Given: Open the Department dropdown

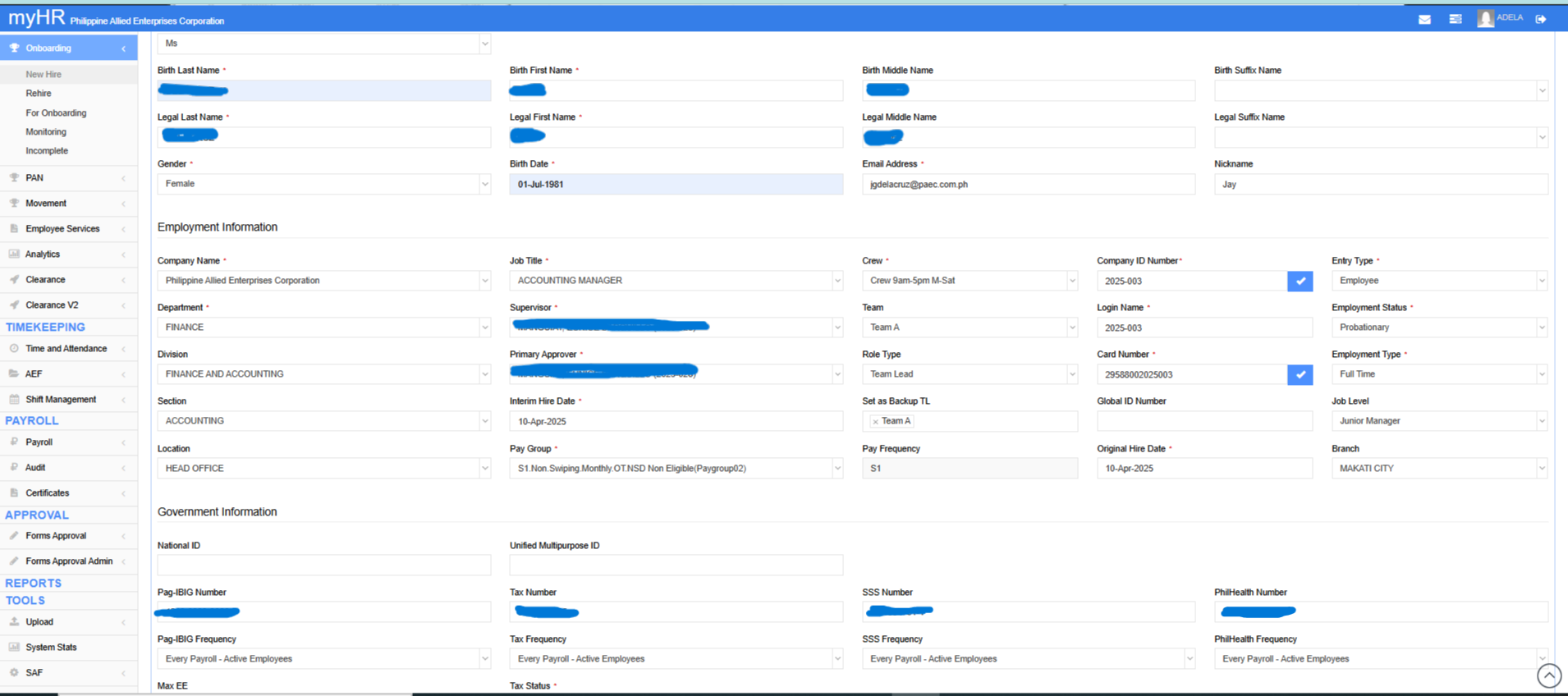Looking at the screenshot, I should pyautogui.click(x=324, y=327).
